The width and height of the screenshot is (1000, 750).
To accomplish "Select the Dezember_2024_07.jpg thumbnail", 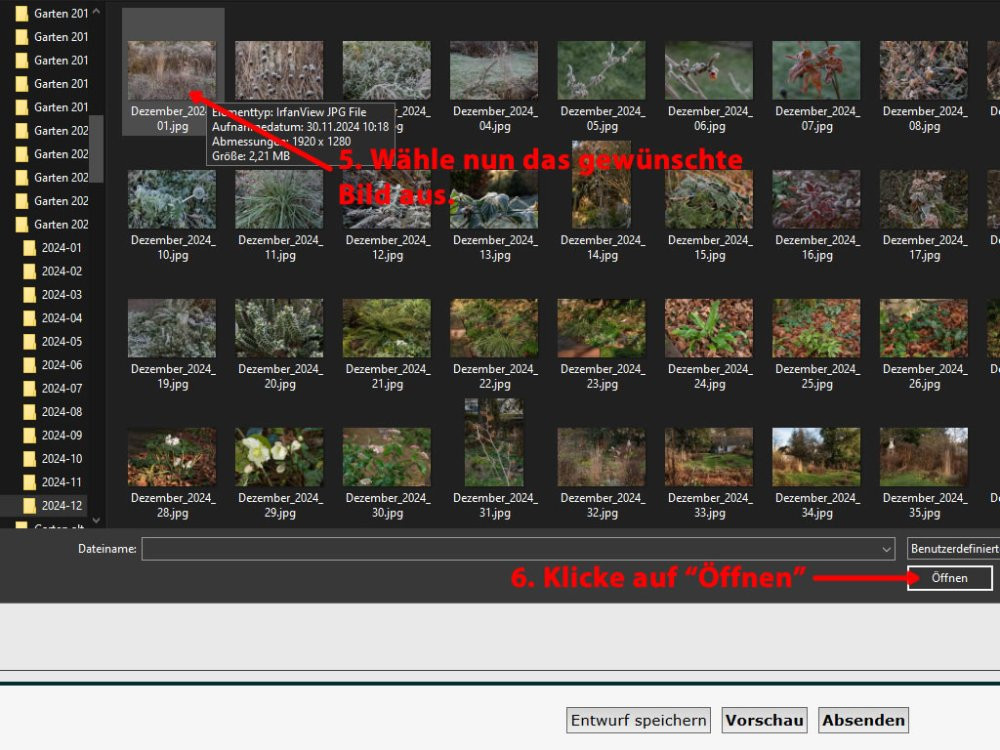I will 816,70.
